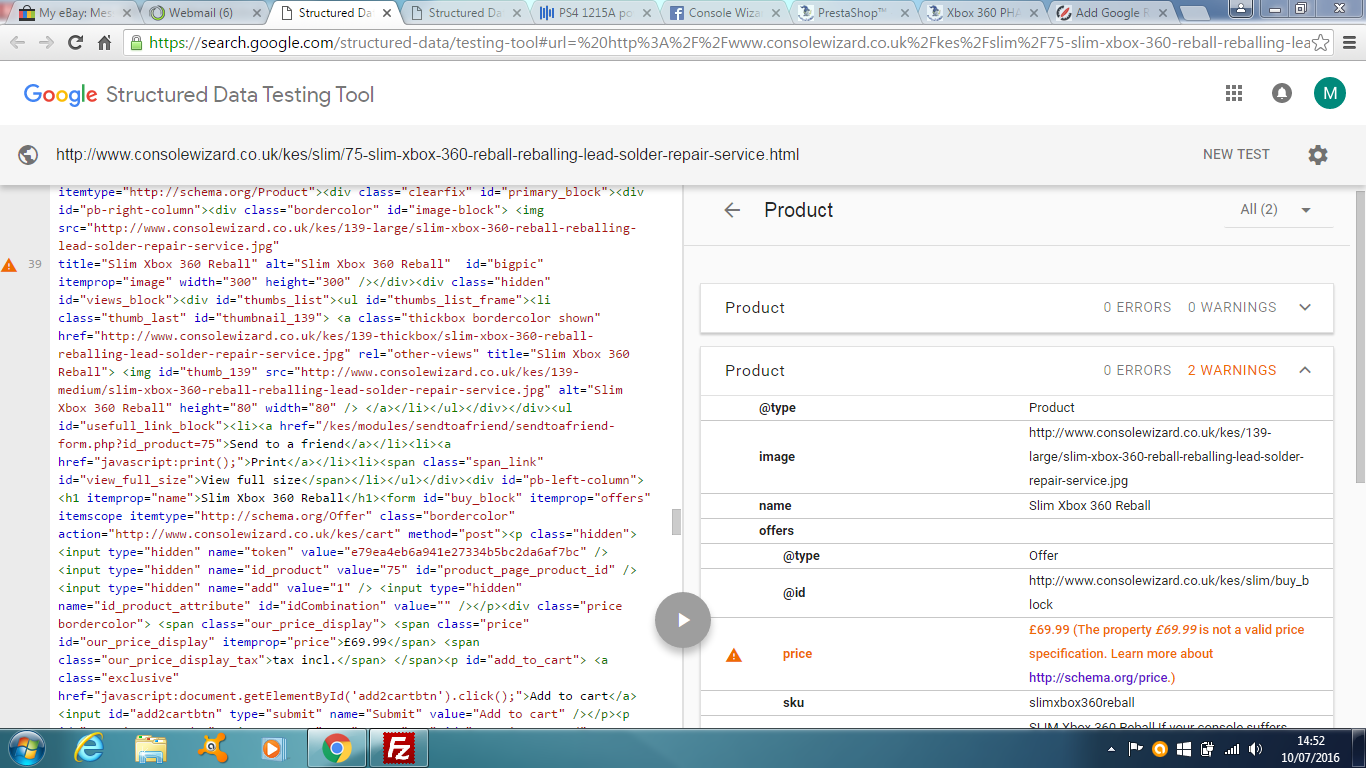Collapse the Product with 2 warnings
Image resolution: width=1366 pixels, height=768 pixels.
[x=1305, y=370]
